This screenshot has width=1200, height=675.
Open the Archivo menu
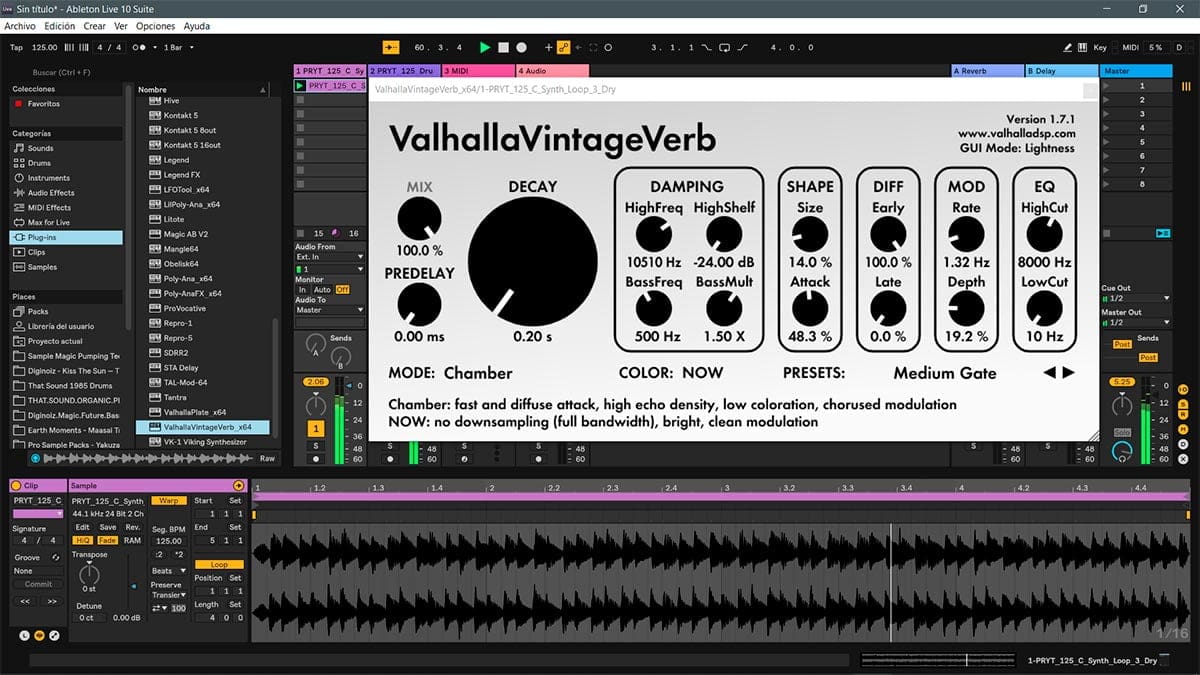point(20,26)
